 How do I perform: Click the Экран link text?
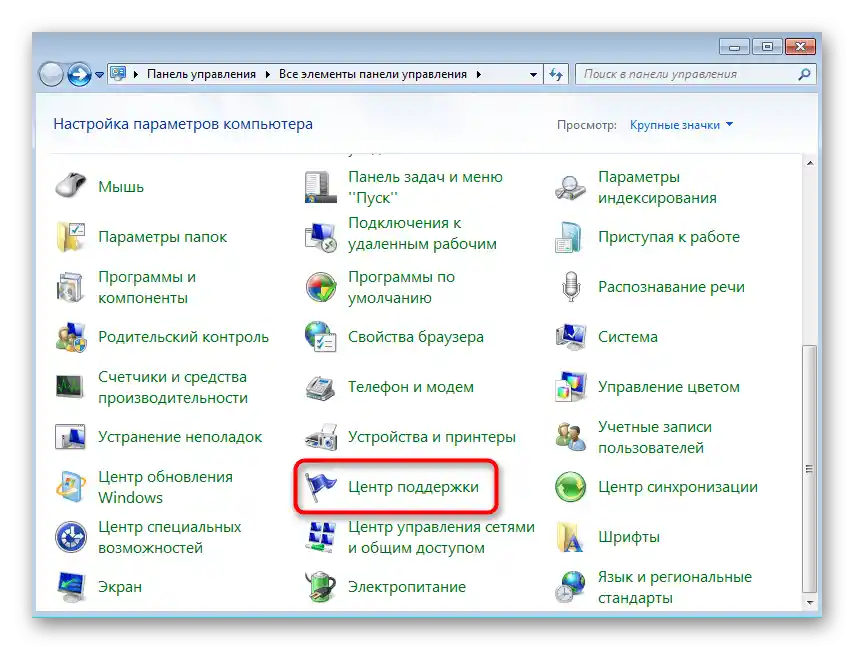(x=120, y=587)
